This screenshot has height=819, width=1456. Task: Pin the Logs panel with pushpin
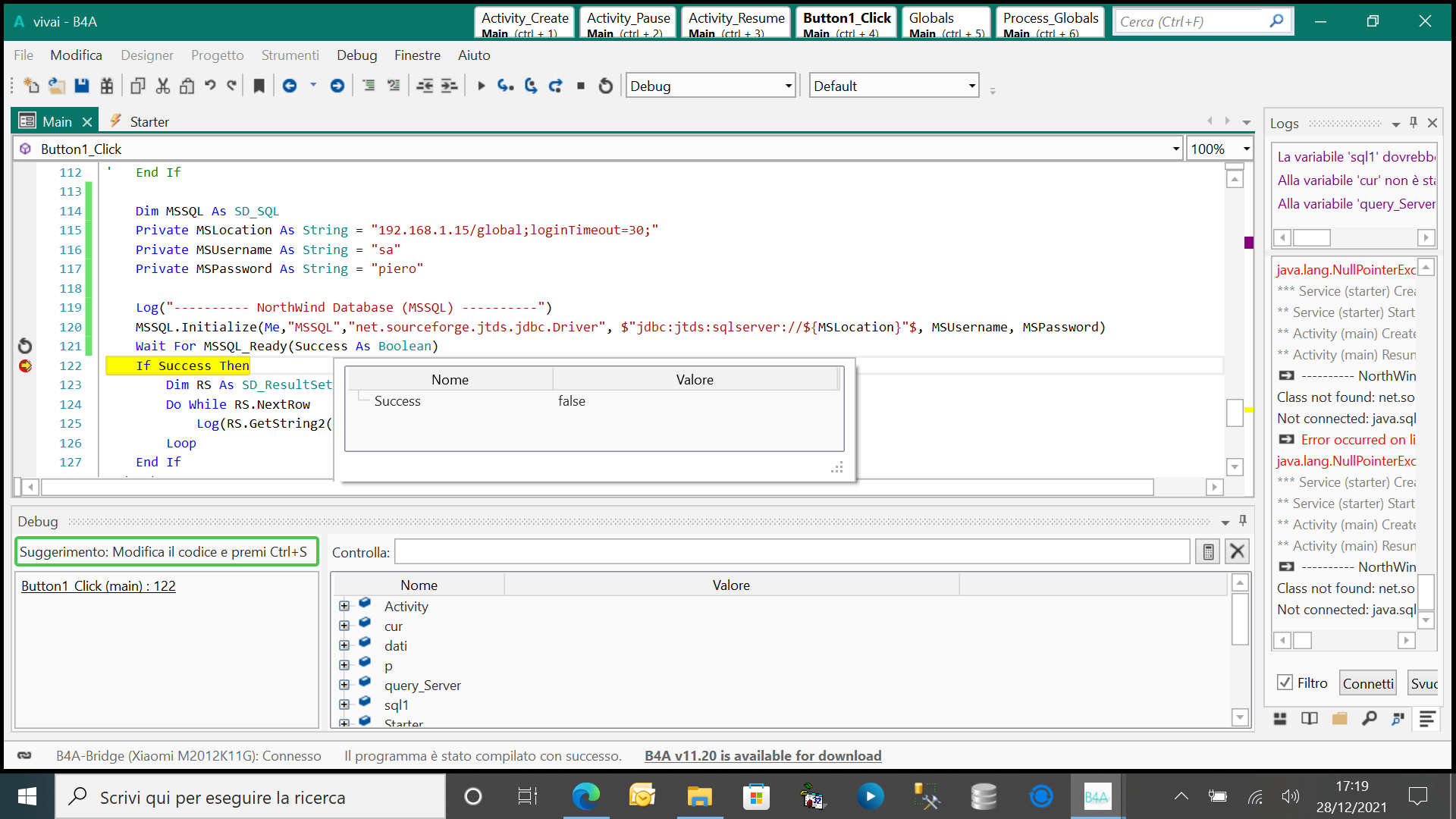click(1414, 123)
